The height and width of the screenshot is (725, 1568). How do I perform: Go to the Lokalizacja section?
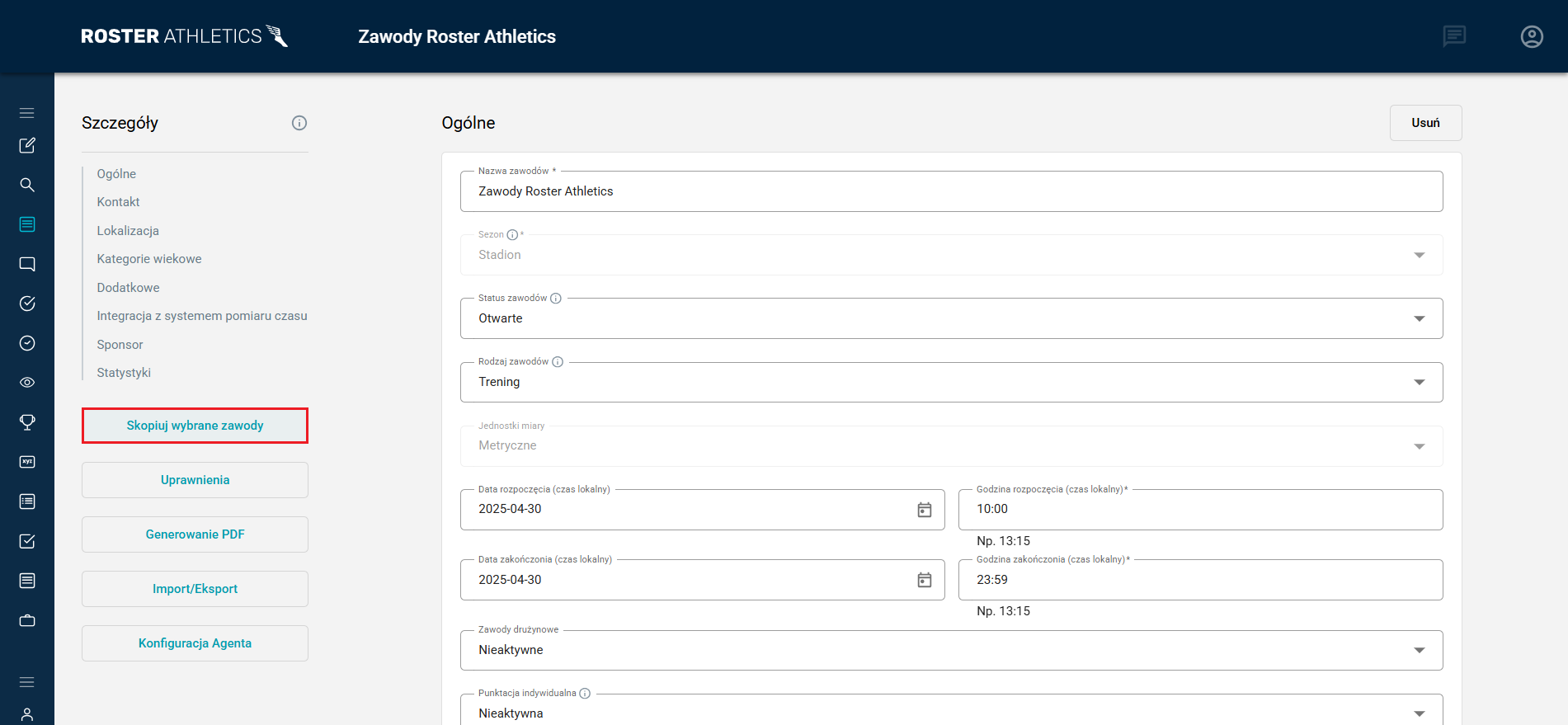128,231
